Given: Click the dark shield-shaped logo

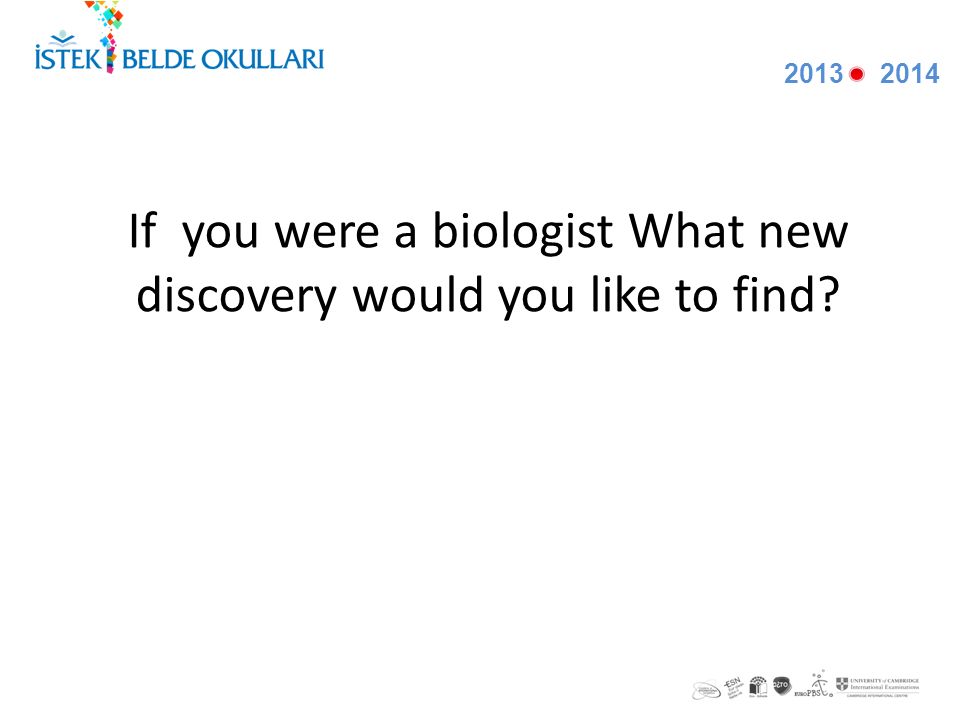Looking at the screenshot, I should tap(782, 686).
